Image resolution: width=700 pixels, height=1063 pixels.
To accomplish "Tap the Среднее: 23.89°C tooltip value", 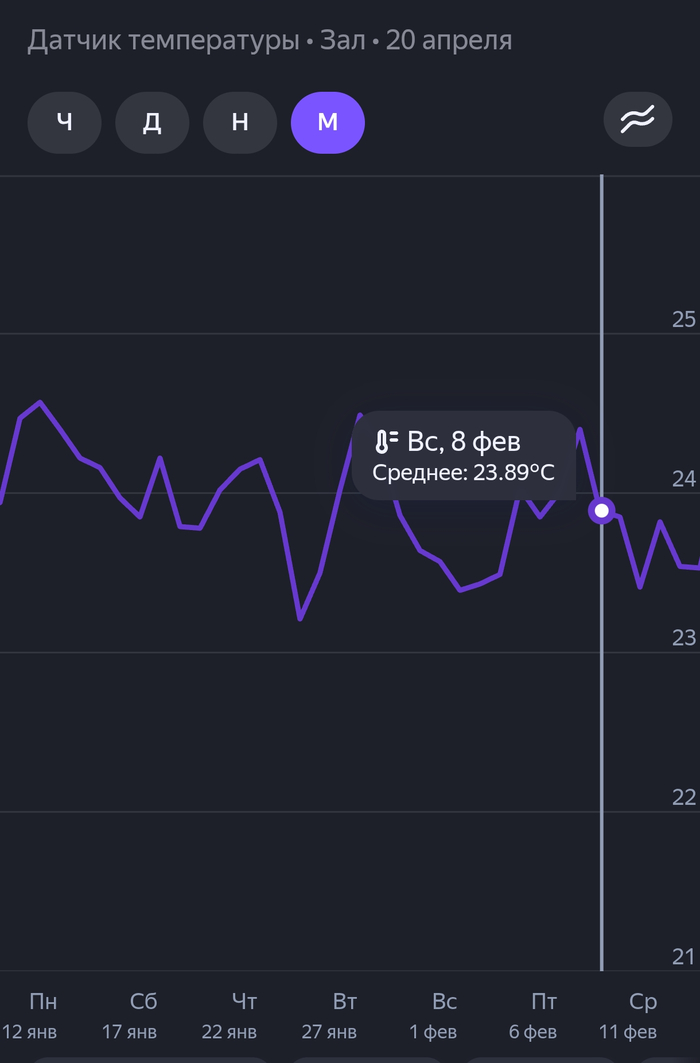I will click(x=464, y=473).
